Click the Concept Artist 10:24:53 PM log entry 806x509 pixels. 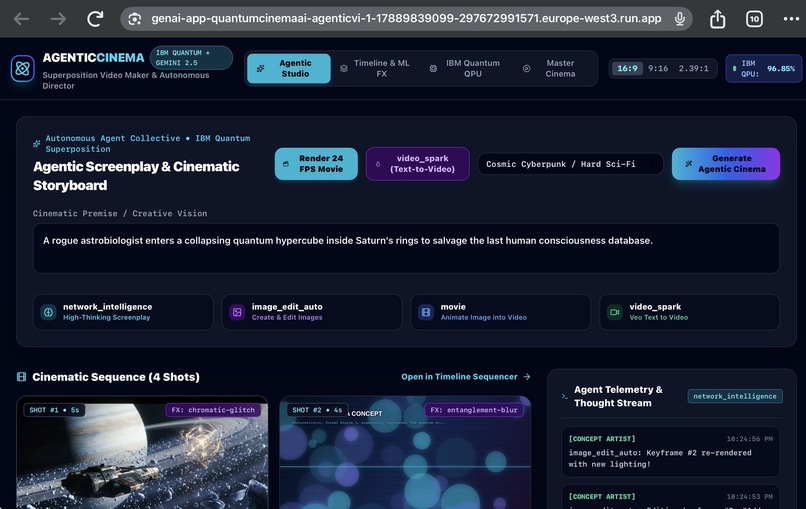(x=670, y=497)
